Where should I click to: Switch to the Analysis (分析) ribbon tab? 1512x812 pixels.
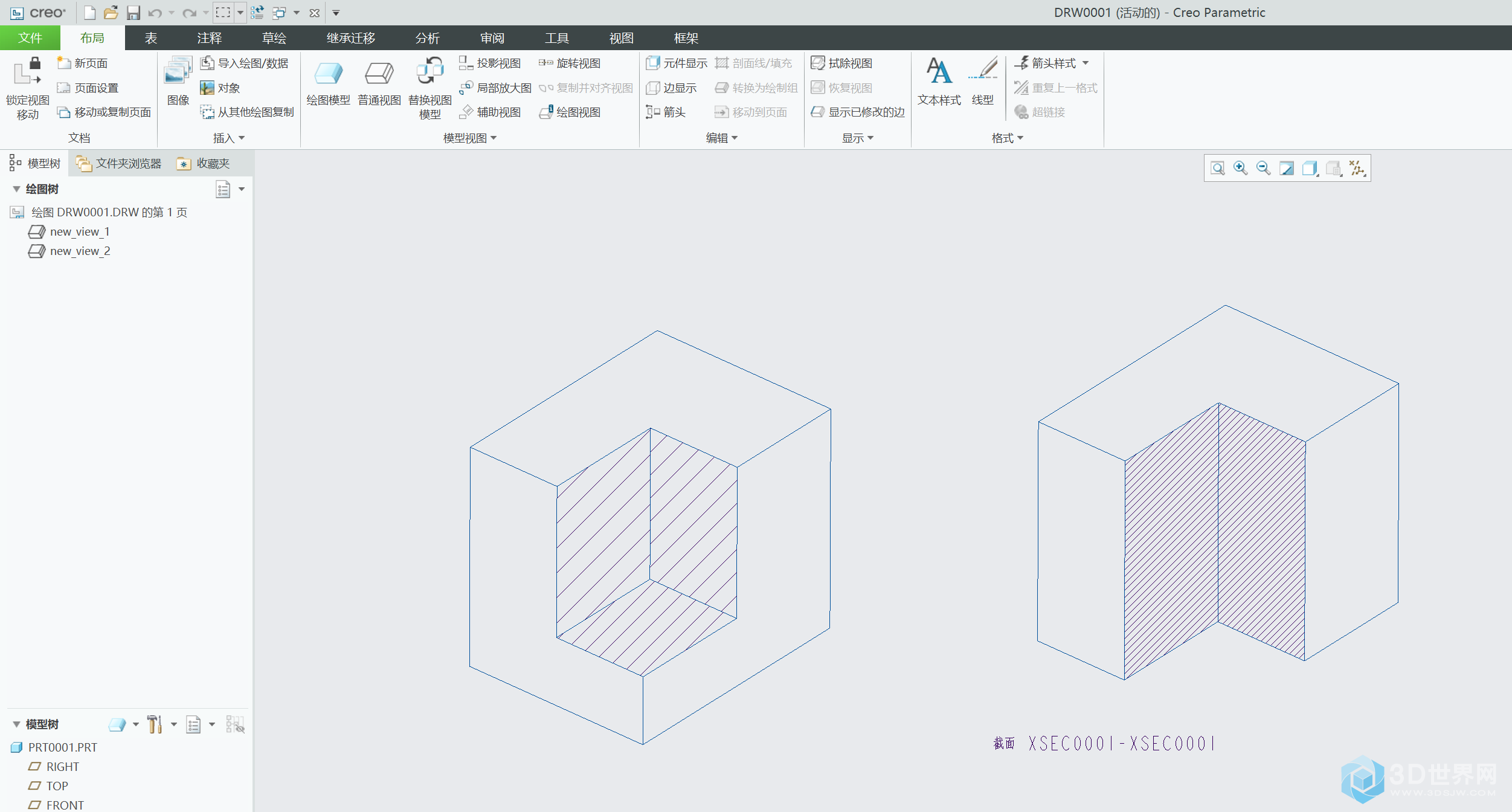pos(428,38)
